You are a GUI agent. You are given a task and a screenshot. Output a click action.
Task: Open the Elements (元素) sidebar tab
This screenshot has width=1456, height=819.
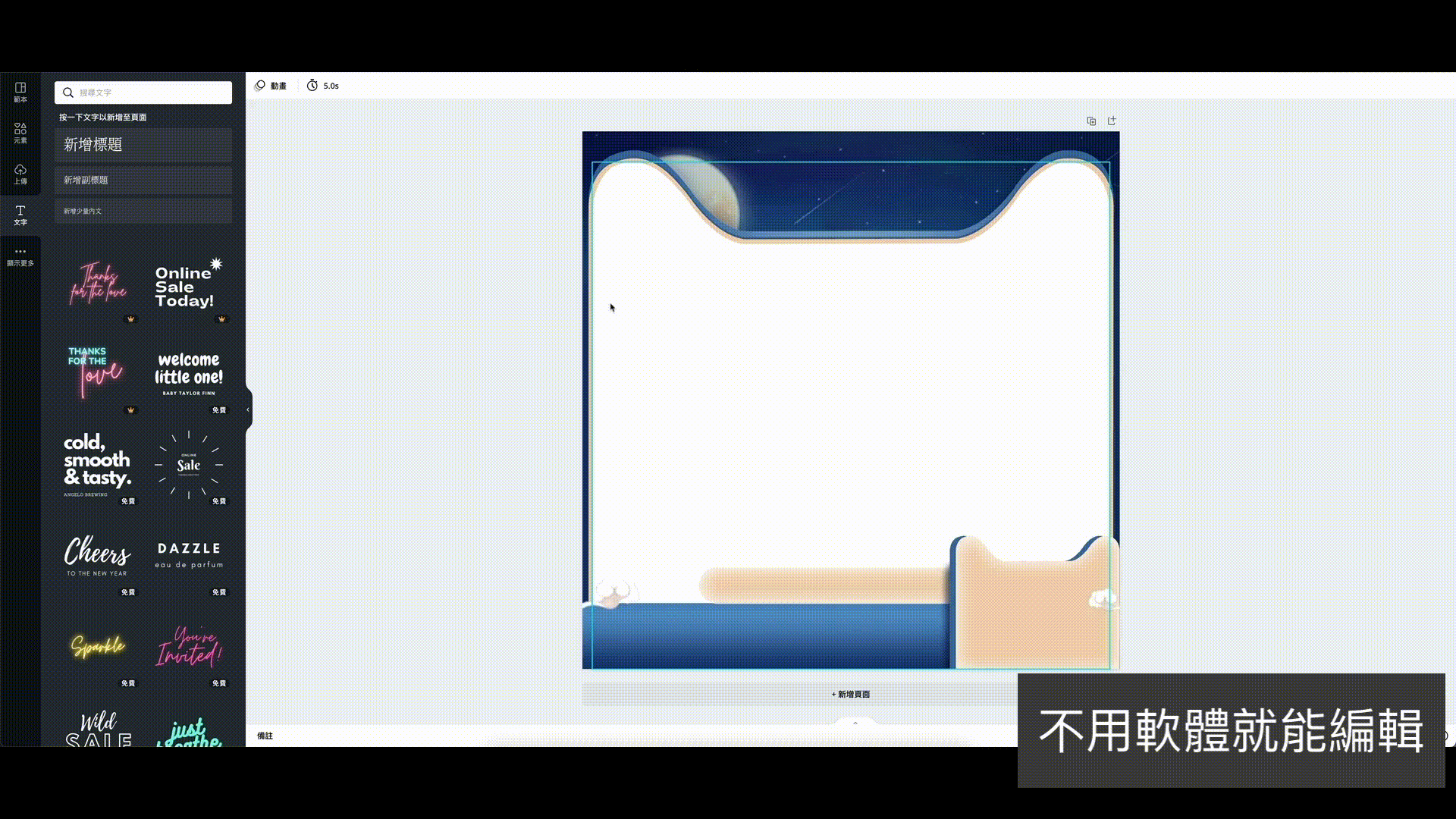20,133
